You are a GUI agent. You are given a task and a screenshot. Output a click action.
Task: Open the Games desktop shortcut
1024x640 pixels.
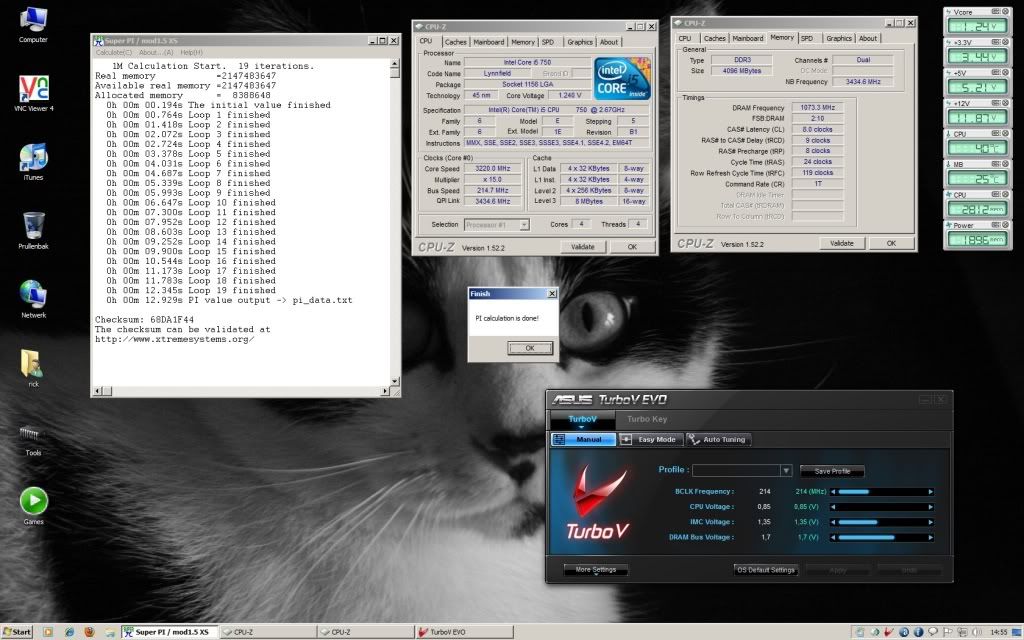33,501
